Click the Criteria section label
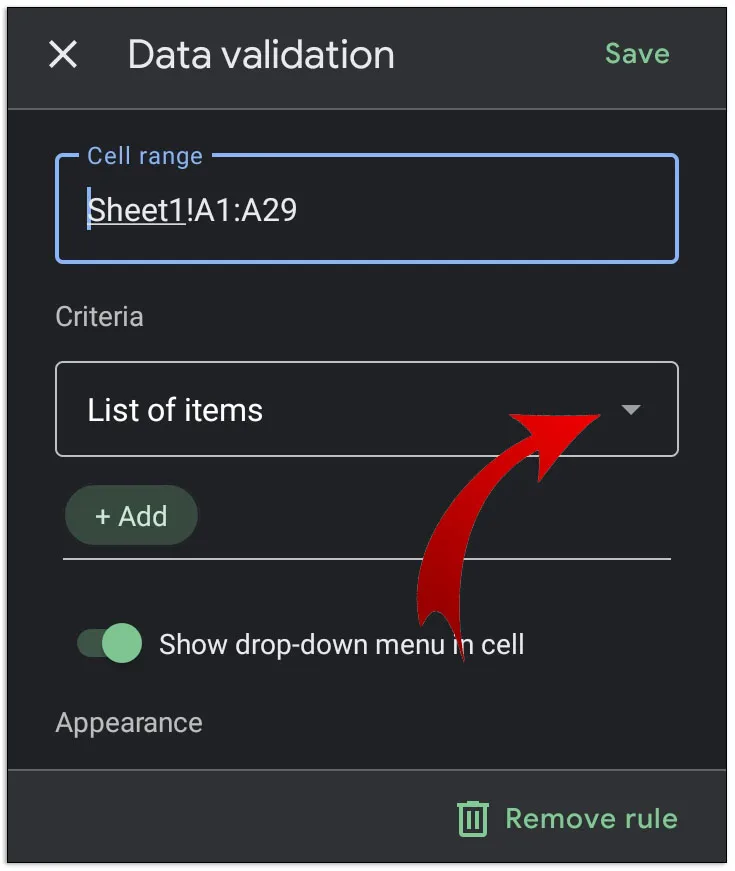Image resolution: width=735 pixels, height=871 pixels. pyautogui.click(x=99, y=317)
